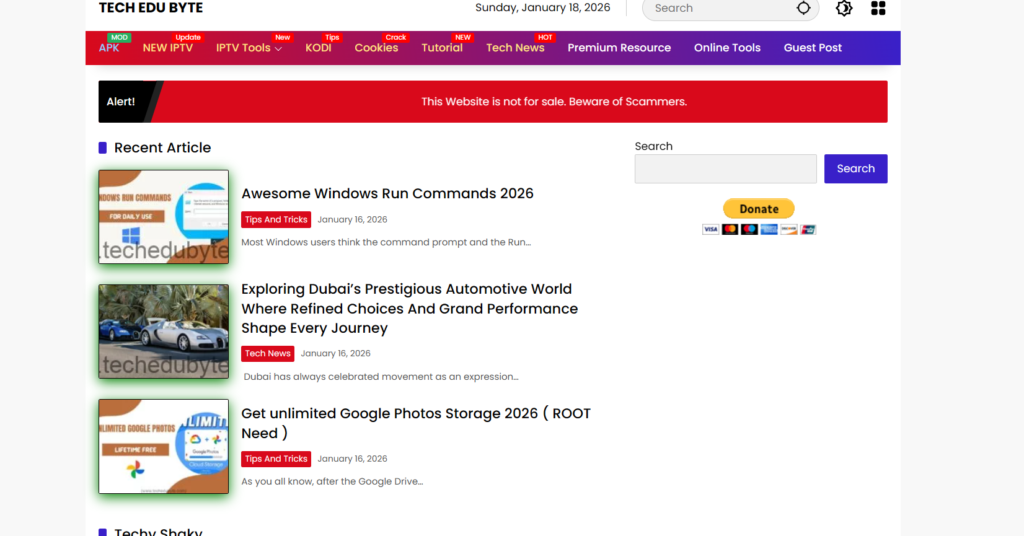Open the APK menu item

click(109, 48)
